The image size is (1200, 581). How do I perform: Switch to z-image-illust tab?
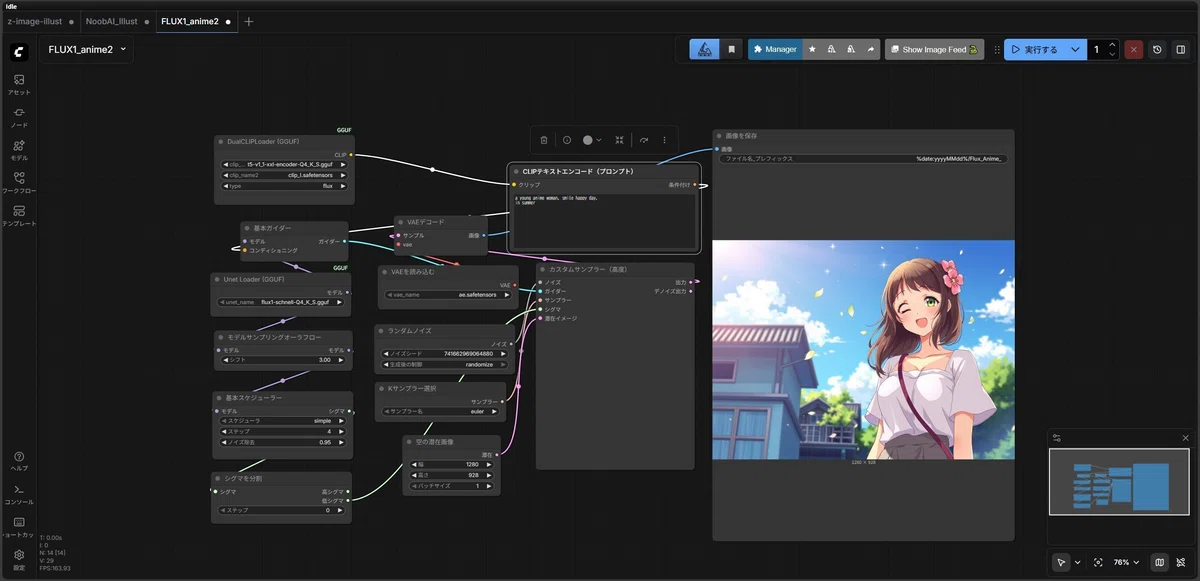(x=35, y=21)
